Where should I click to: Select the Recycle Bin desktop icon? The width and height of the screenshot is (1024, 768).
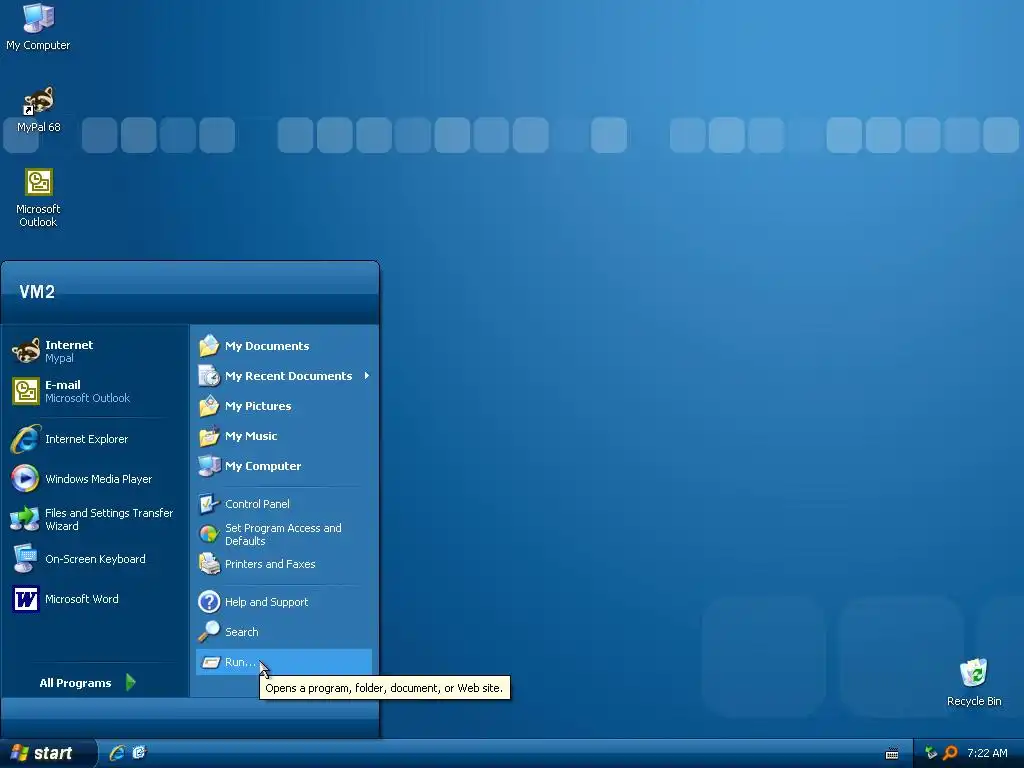point(974,682)
